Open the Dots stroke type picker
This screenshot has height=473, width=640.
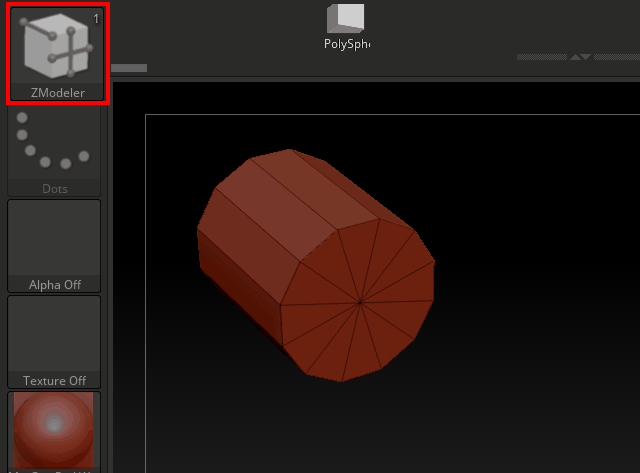(x=54, y=144)
